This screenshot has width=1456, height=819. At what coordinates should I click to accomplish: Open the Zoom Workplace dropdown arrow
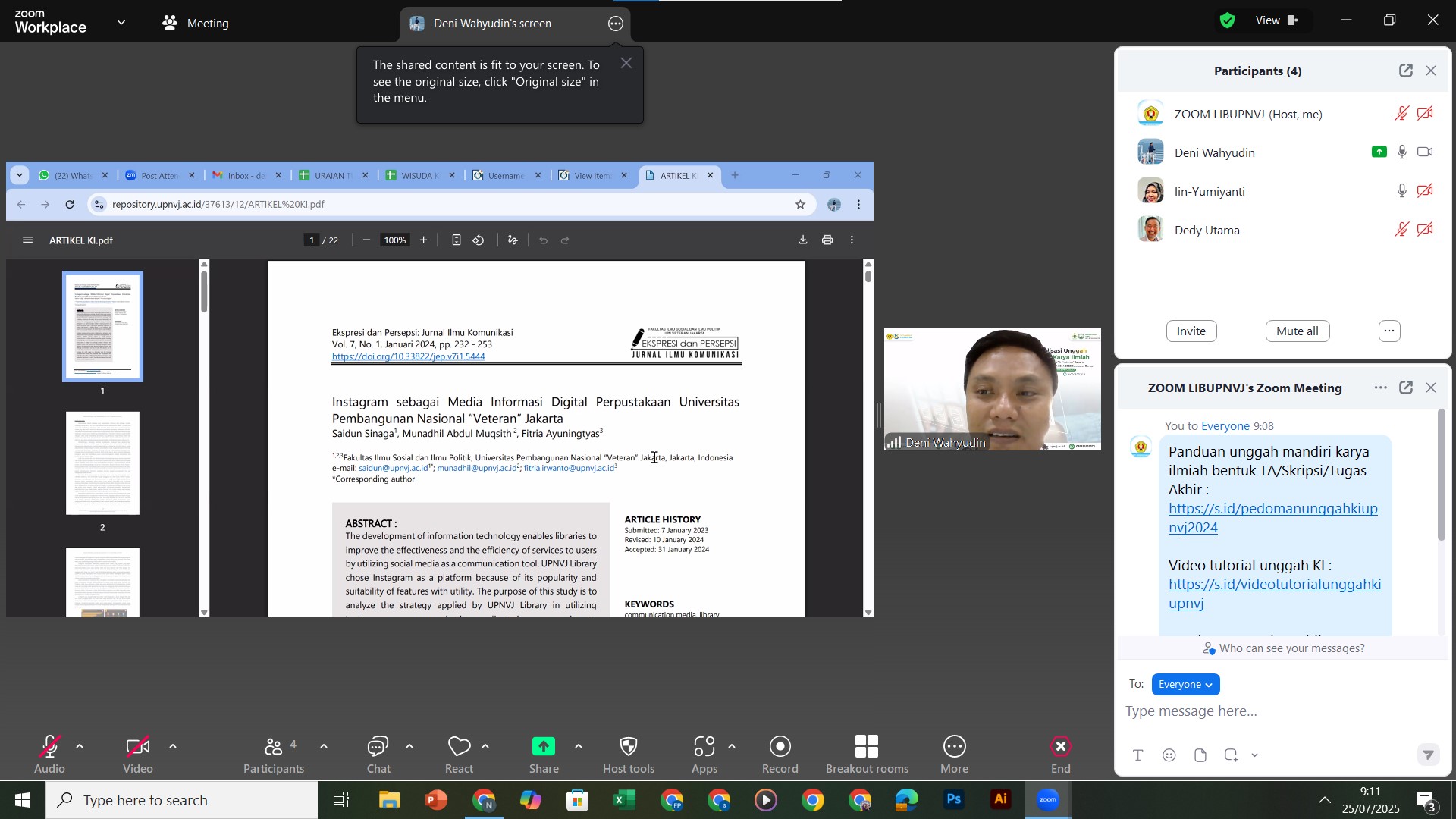click(121, 23)
